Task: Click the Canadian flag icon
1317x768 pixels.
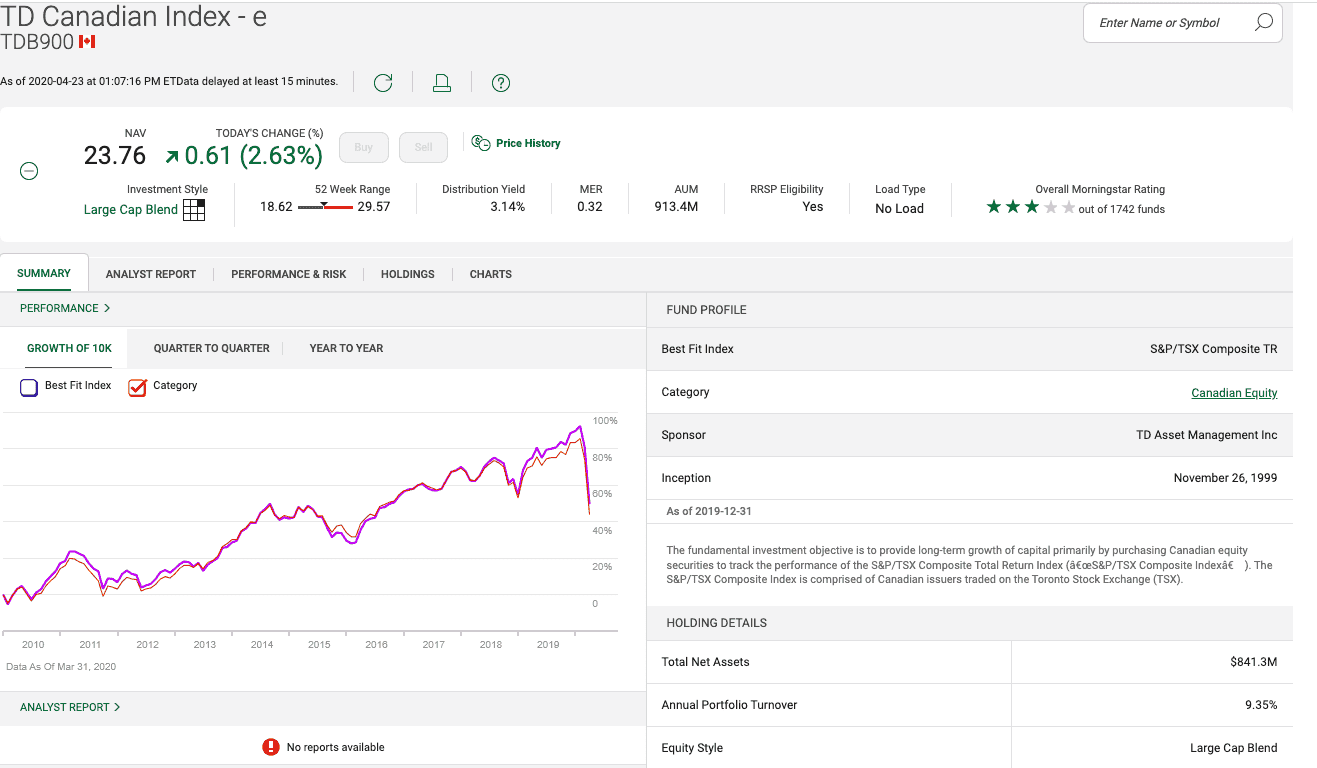Action: 87,42
